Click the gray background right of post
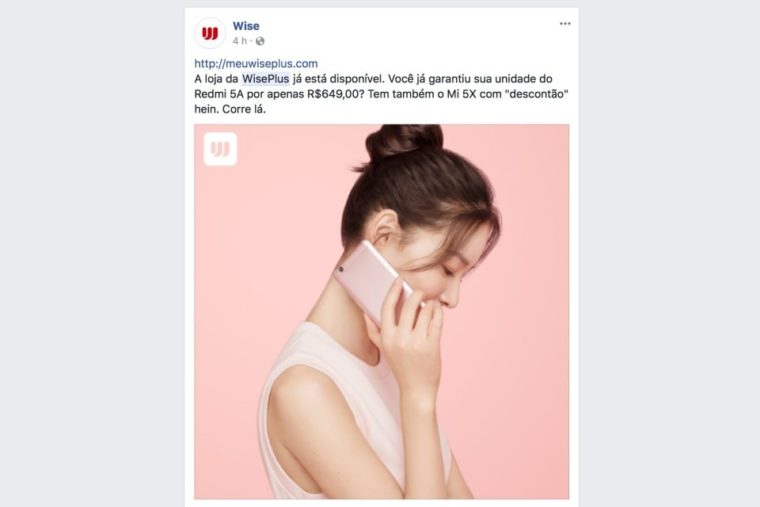The image size is (760, 507). (x=669, y=254)
